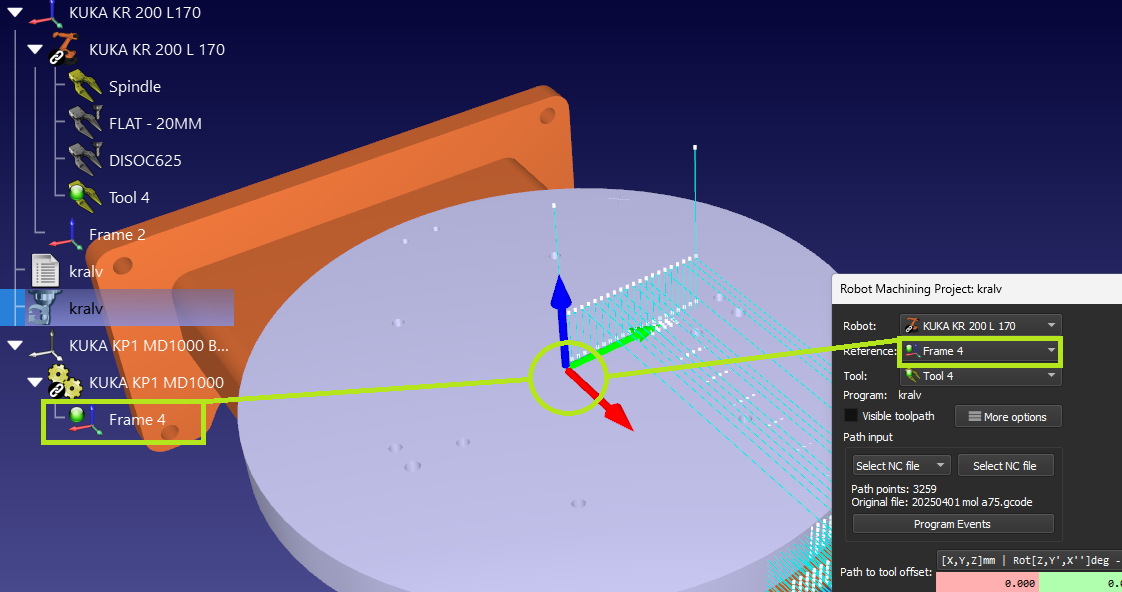Viewport: 1122px width, 592px height.
Task: Click the orange KUKA KR 200 L 170 robot icon
Action: point(66,49)
